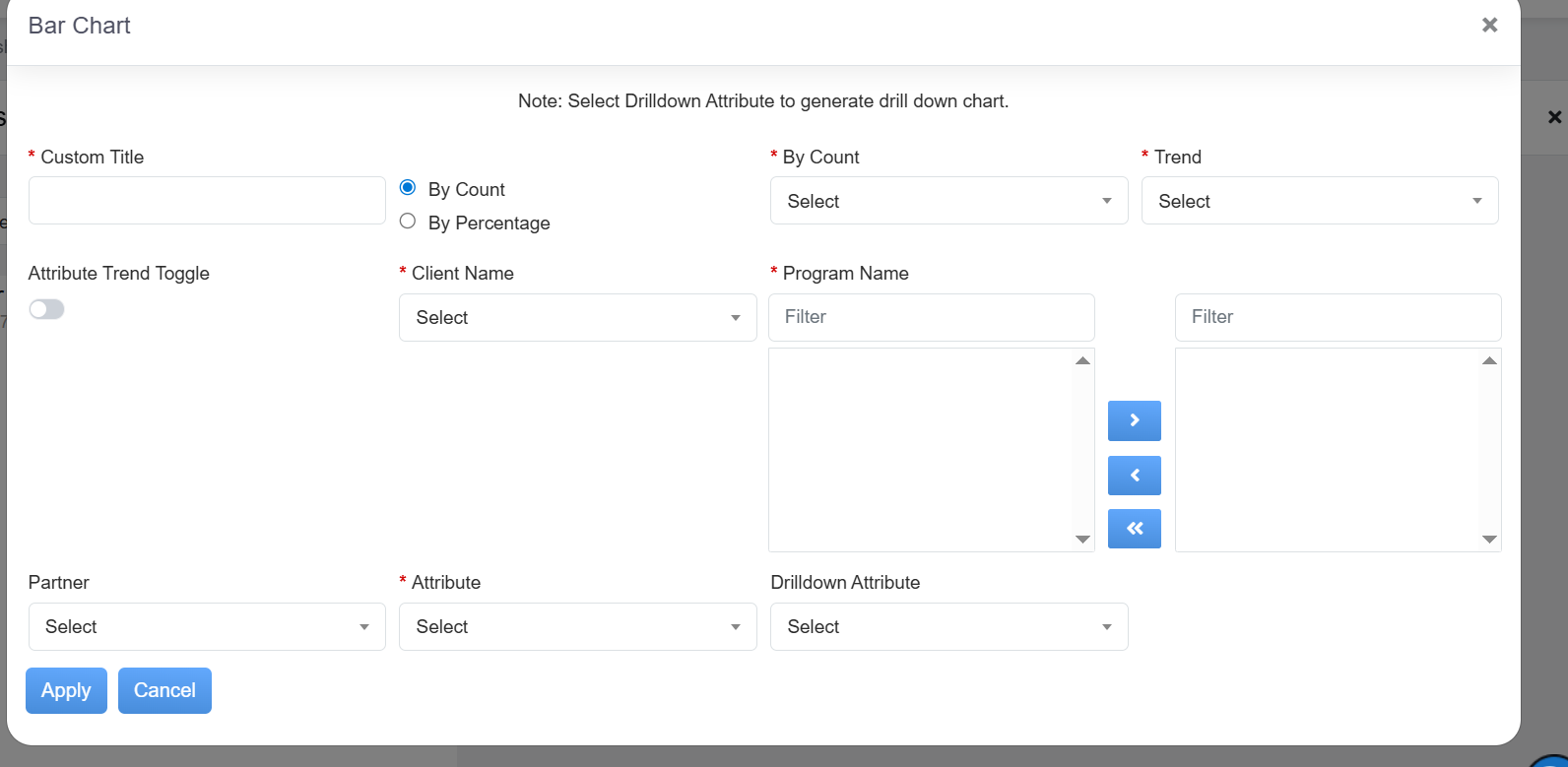Expand the Client Name dropdown
The image size is (1568, 767).
pos(577,317)
